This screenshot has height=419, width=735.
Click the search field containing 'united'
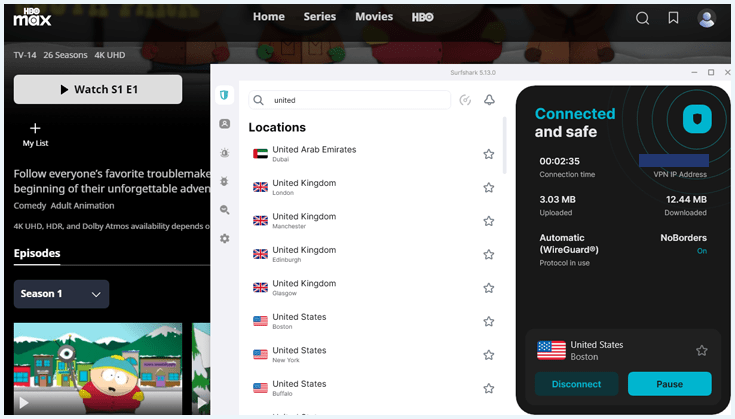[x=350, y=100]
